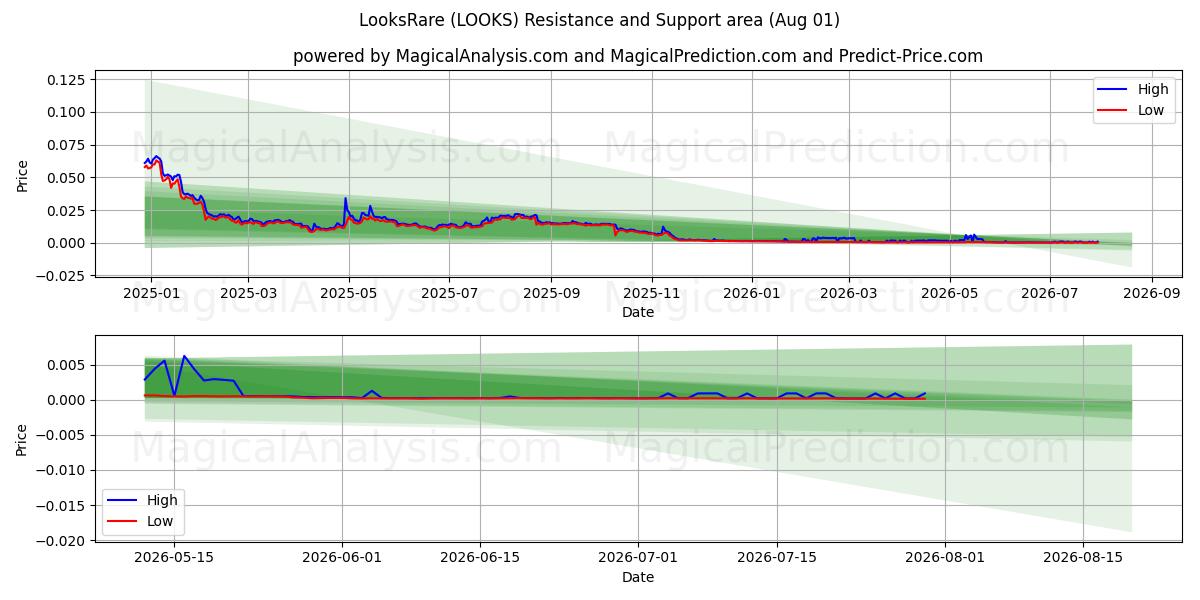Click 'Low' in the top chart legend
Screen dimensions: 1200x600
[x=1151, y=110]
